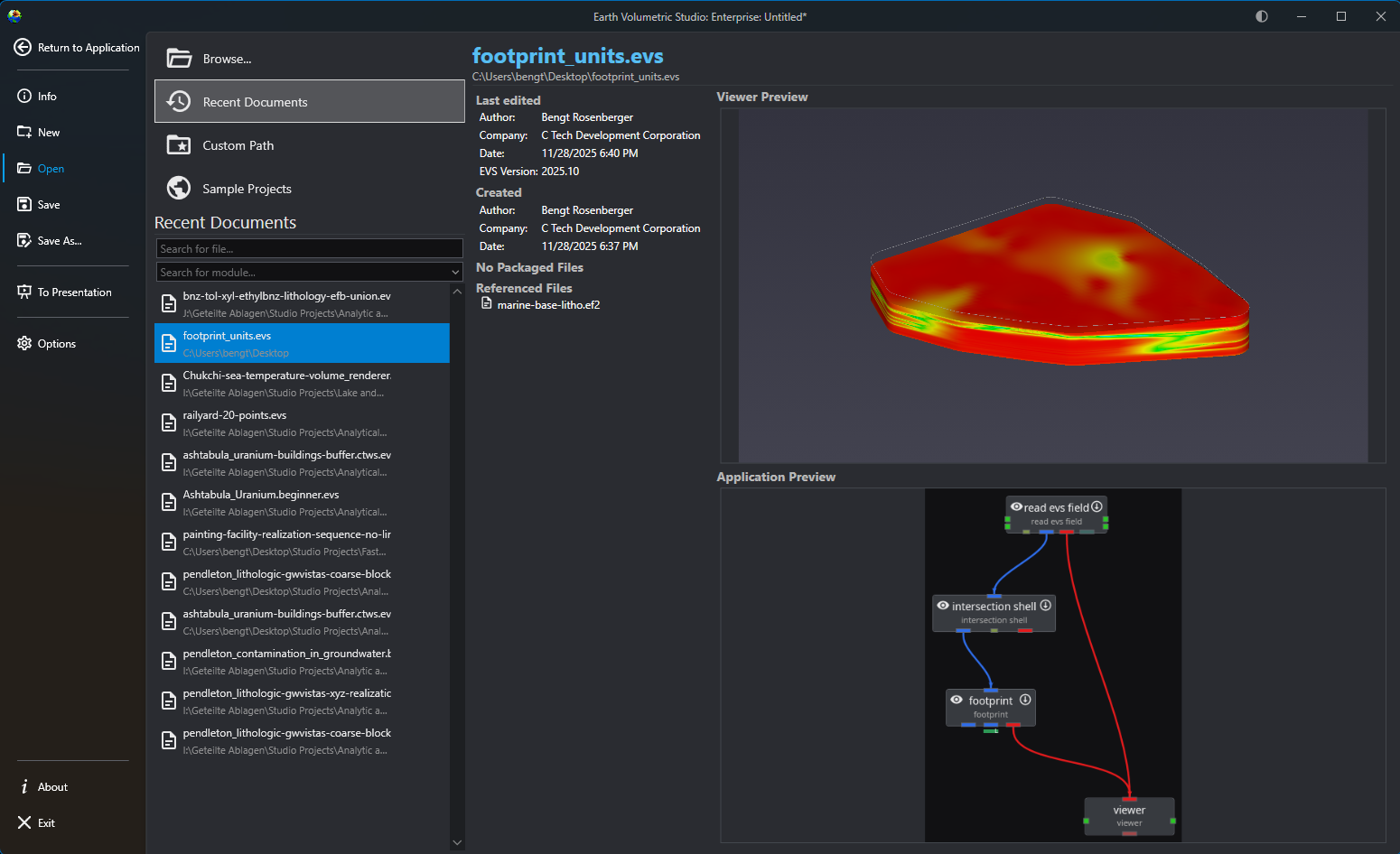This screenshot has height=854, width=1400.
Task: Open referenced file marine-base-litho.ef2
Action: click(x=547, y=305)
